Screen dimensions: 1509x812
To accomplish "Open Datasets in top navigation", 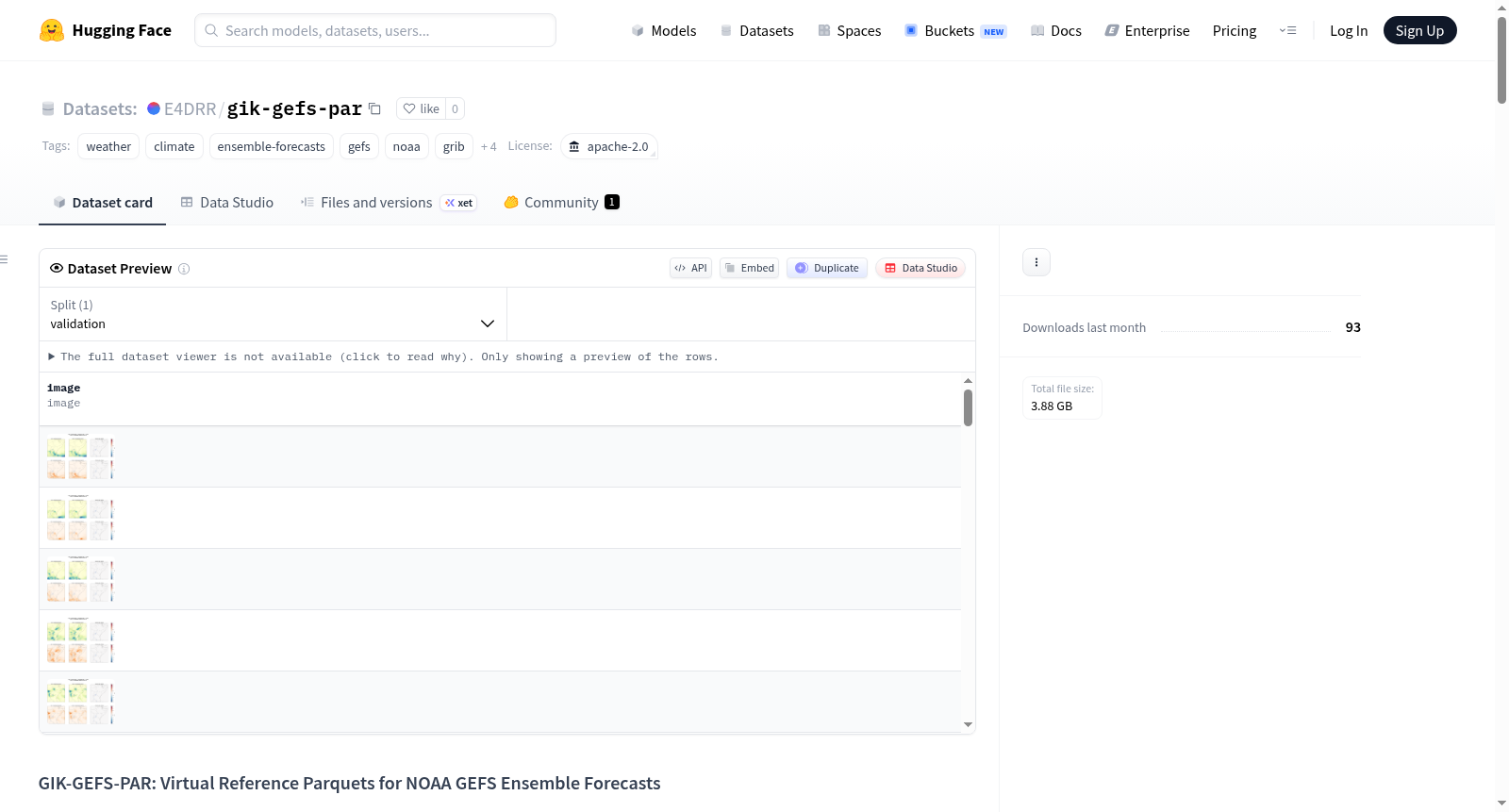I will pyautogui.click(x=756, y=30).
